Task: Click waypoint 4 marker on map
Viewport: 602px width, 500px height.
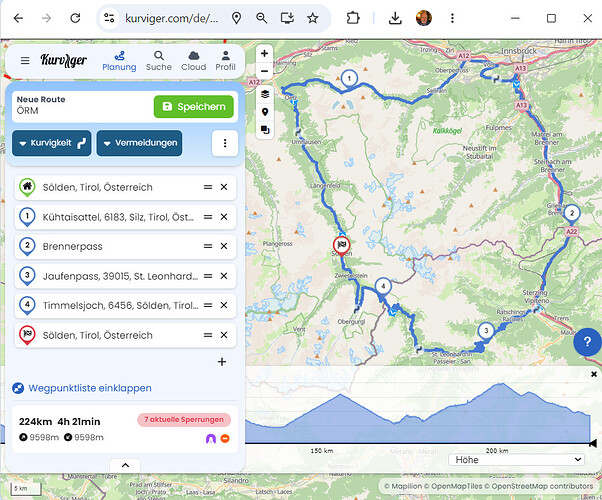Action: (383, 287)
